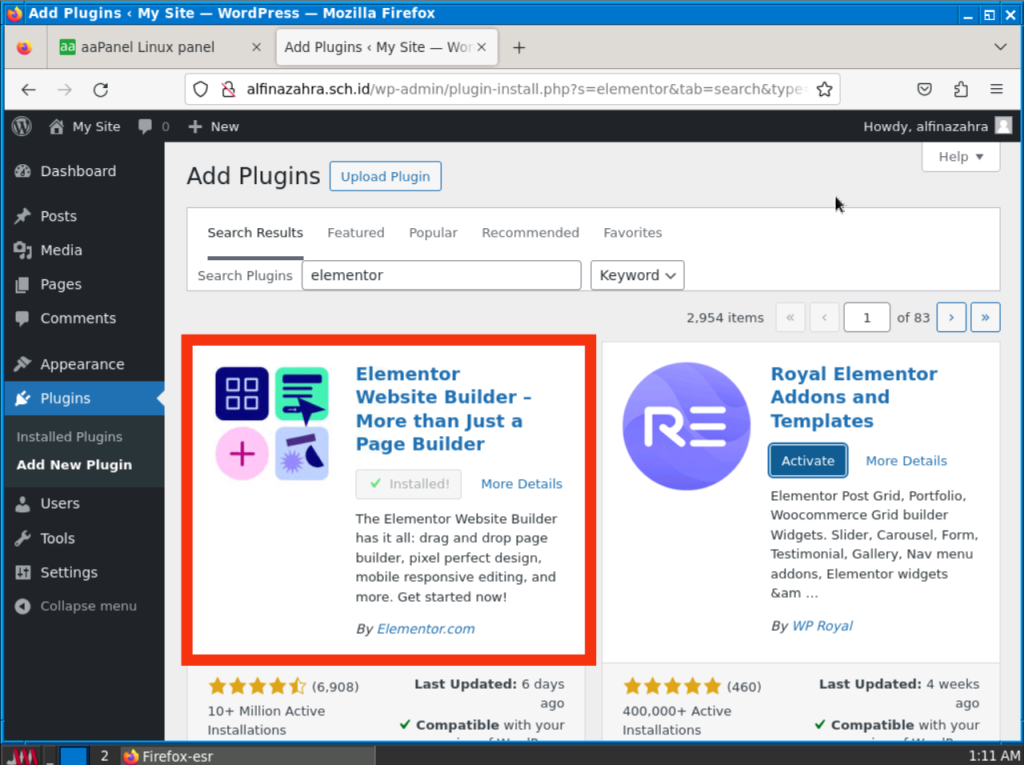Expand the Help dropdown panel
Image resolution: width=1024 pixels, height=765 pixels.
(960, 156)
